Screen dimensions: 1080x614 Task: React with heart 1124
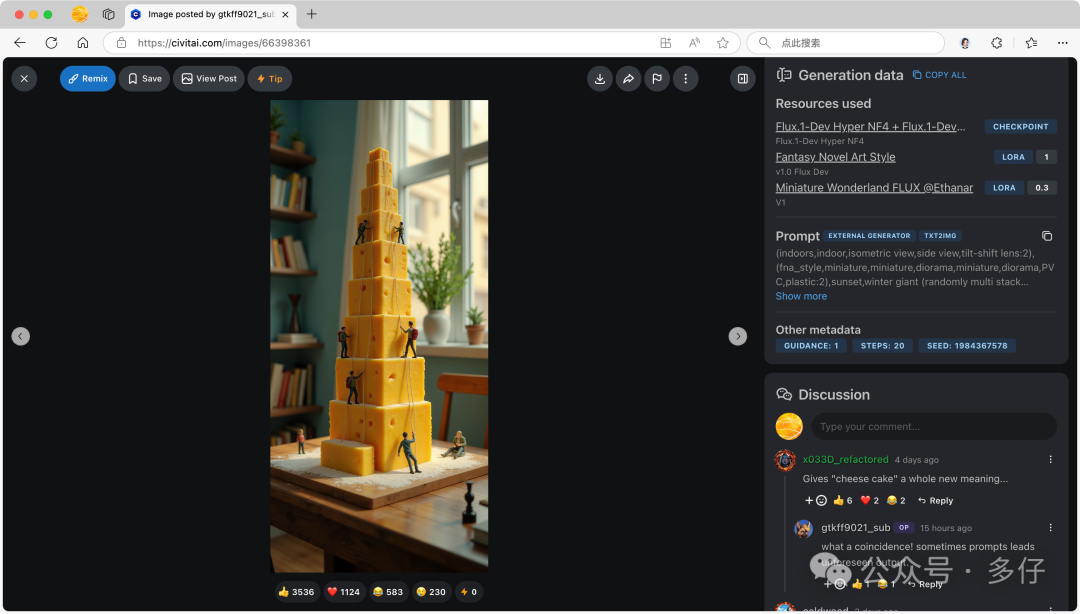tap(344, 592)
